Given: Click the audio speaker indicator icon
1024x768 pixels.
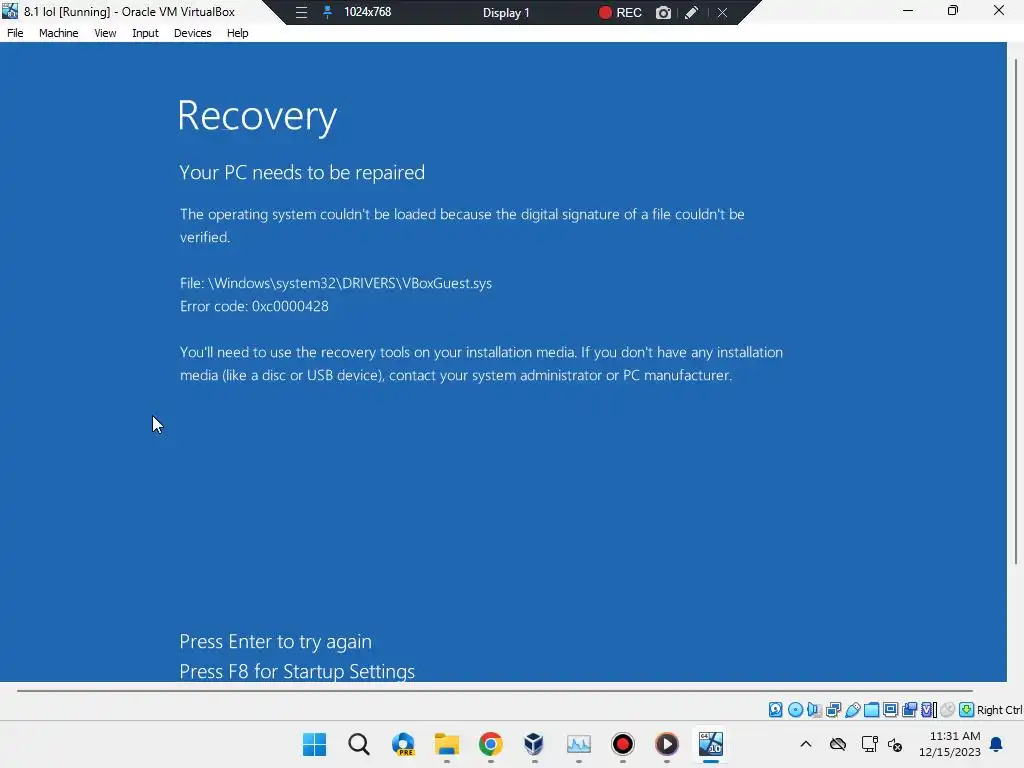Looking at the screenshot, I should 814,709.
